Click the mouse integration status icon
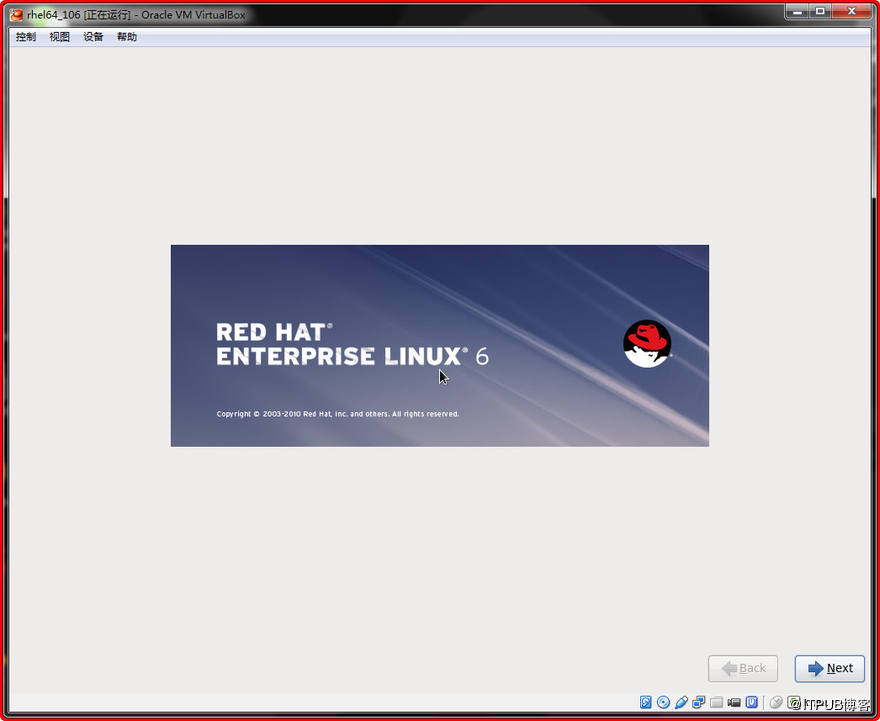 776,702
